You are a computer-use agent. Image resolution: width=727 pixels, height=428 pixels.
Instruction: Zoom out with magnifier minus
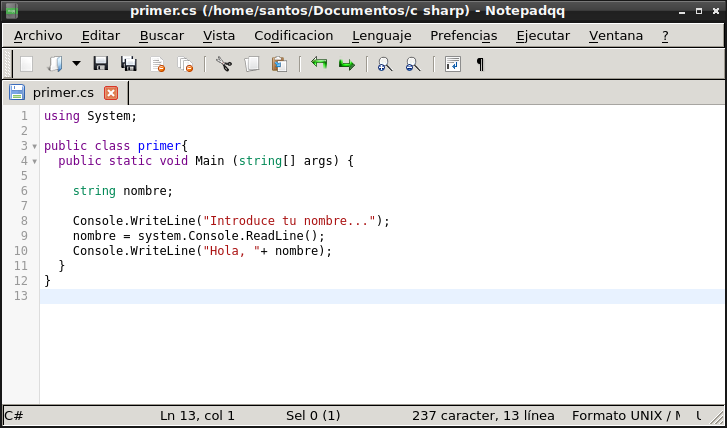point(413,64)
